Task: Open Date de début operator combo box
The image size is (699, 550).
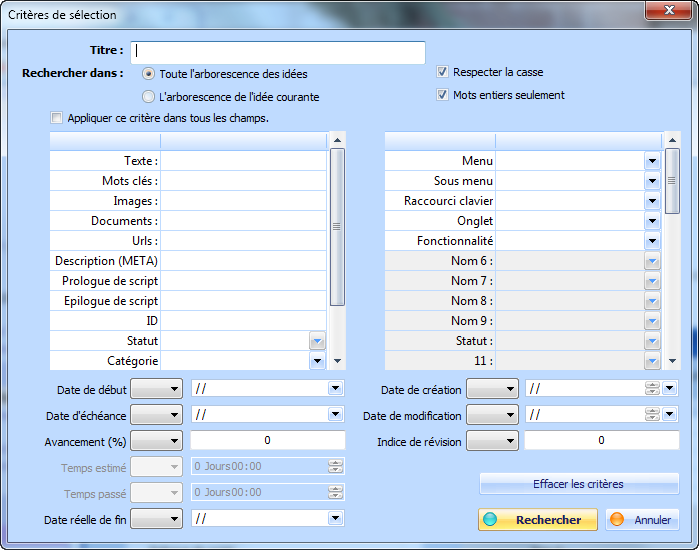Action: pyautogui.click(x=156, y=389)
